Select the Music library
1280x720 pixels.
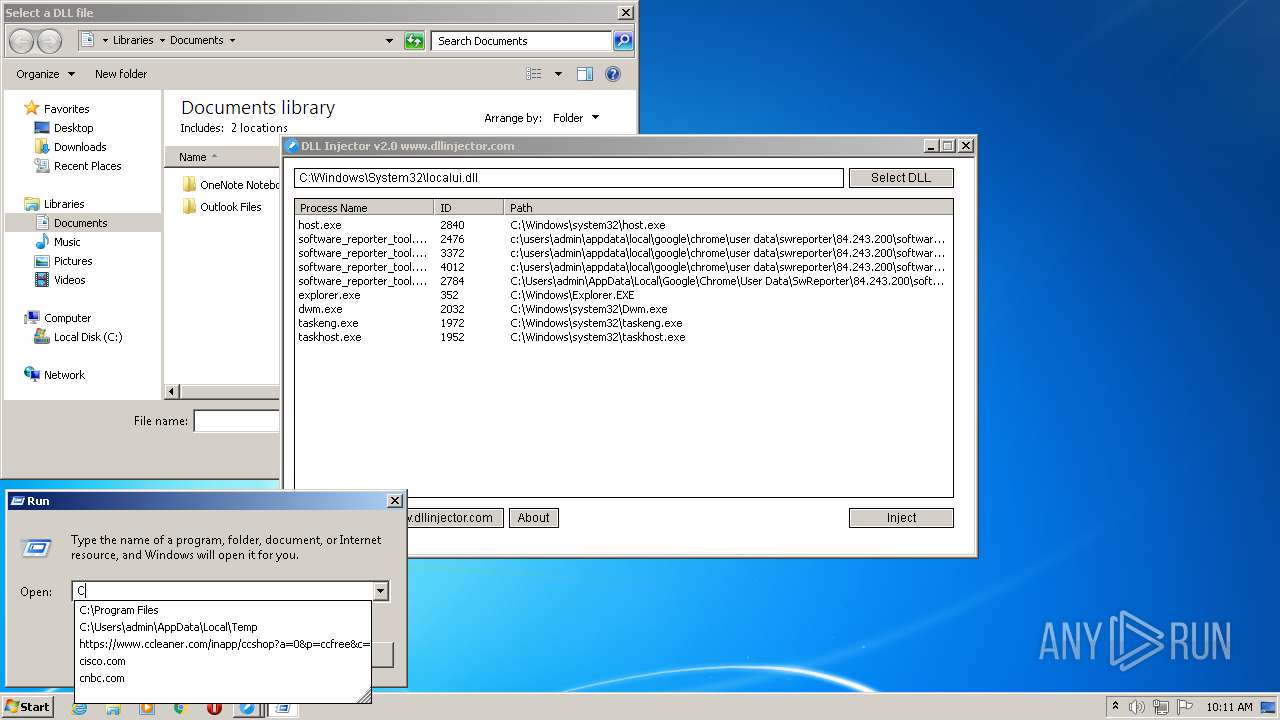pyautogui.click(x=67, y=242)
